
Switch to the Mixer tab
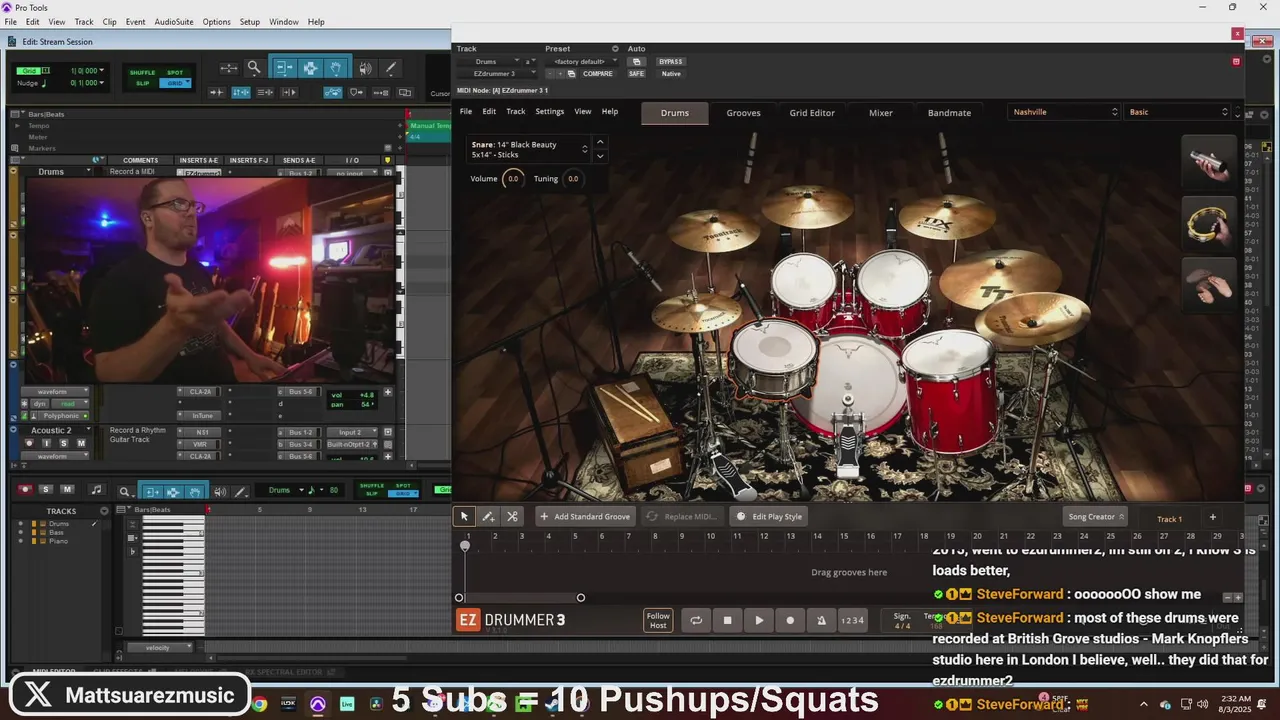(x=881, y=113)
